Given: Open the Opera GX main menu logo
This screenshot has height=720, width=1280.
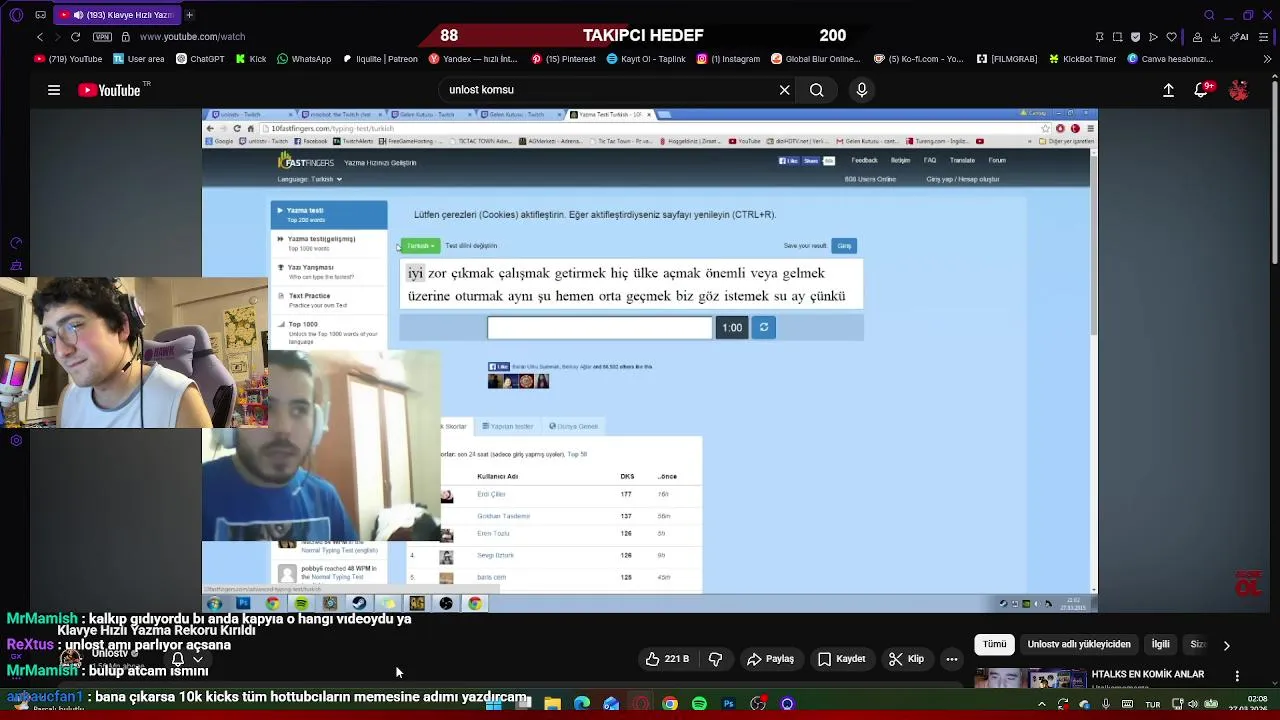Looking at the screenshot, I should [x=15, y=15].
